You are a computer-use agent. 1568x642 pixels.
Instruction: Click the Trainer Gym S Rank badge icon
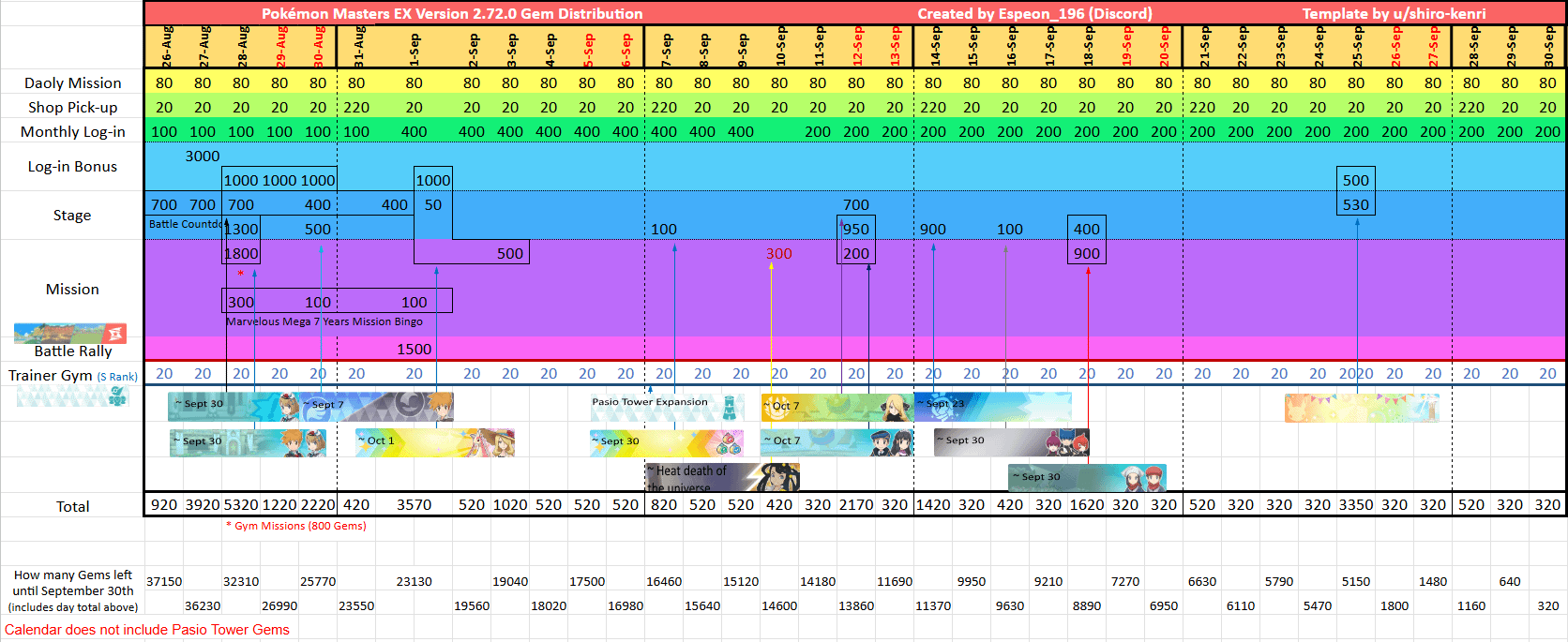click(x=117, y=396)
